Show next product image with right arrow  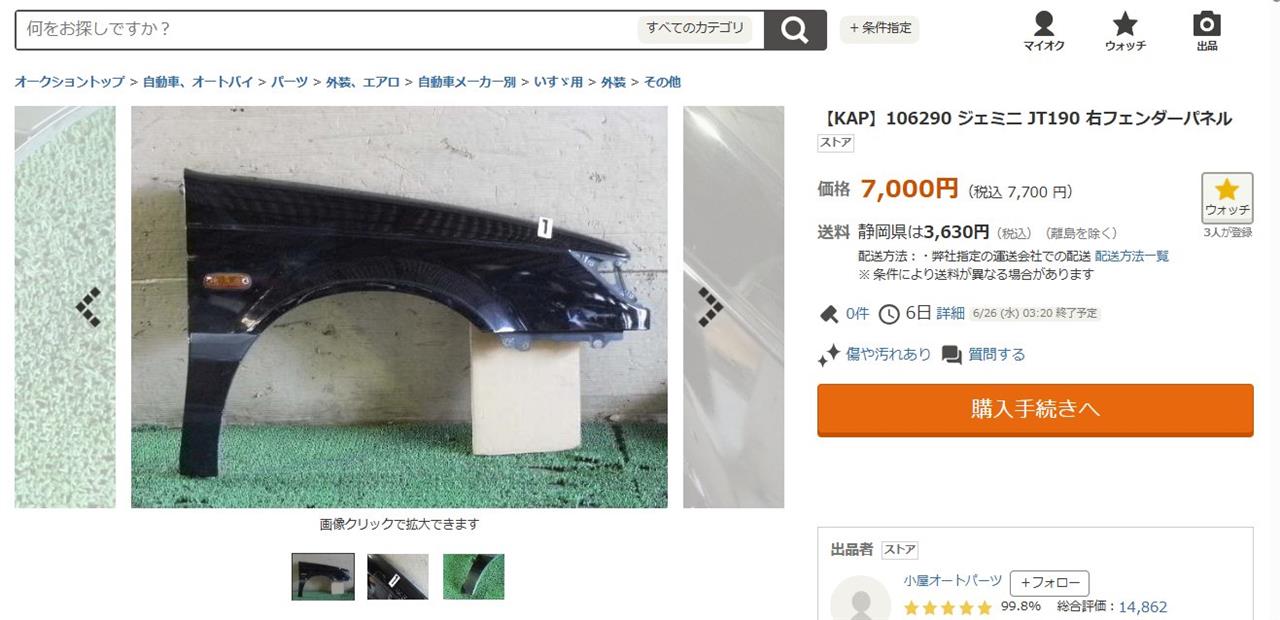pos(710,307)
